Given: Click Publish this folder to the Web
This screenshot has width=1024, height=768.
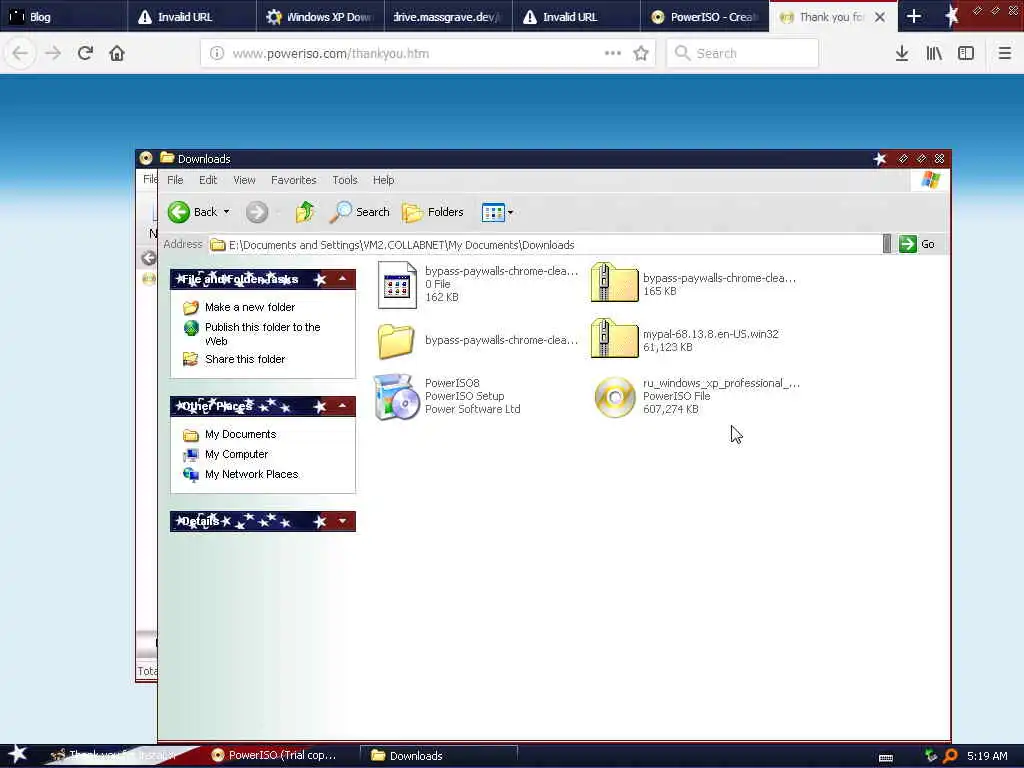Looking at the screenshot, I should (262, 334).
